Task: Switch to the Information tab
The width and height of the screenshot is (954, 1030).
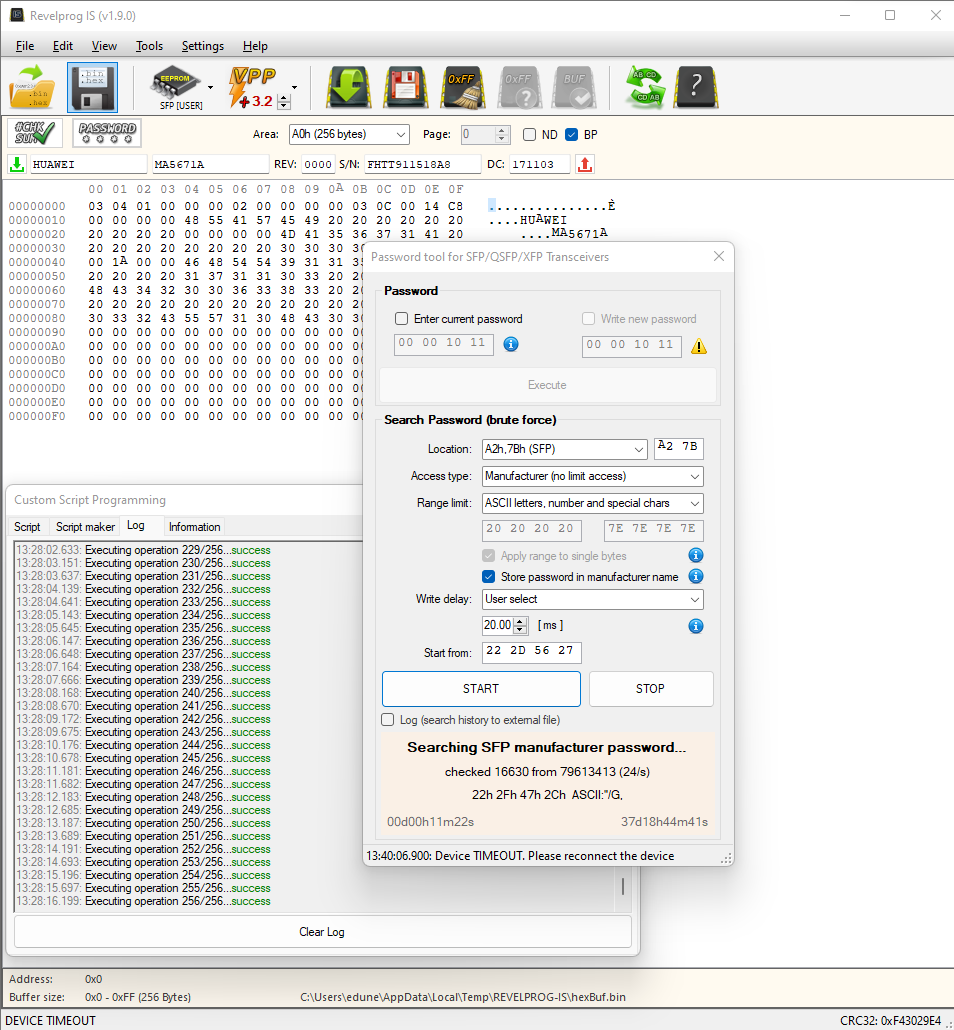Action: click(194, 527)
